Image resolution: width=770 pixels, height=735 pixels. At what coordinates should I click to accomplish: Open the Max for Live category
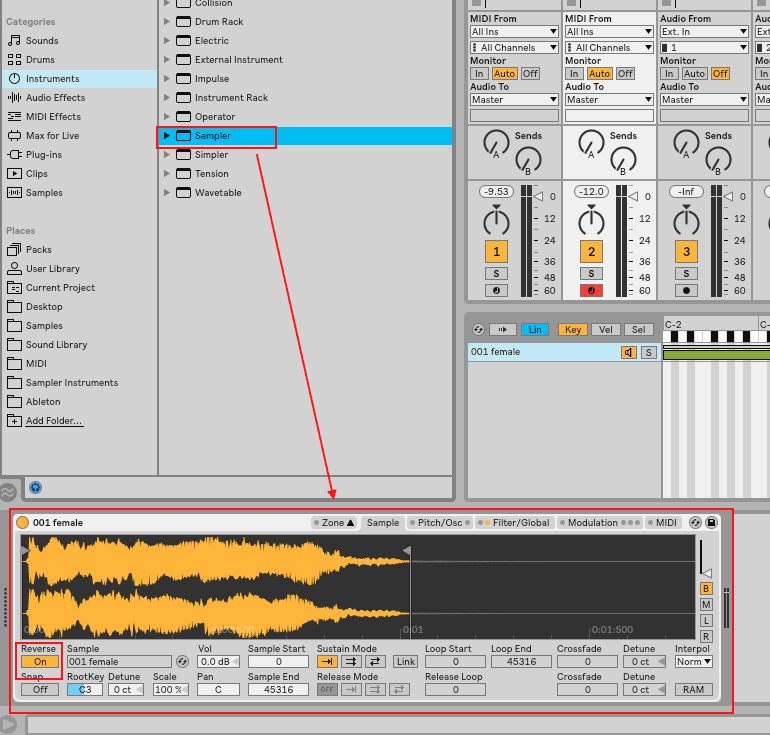52,136
